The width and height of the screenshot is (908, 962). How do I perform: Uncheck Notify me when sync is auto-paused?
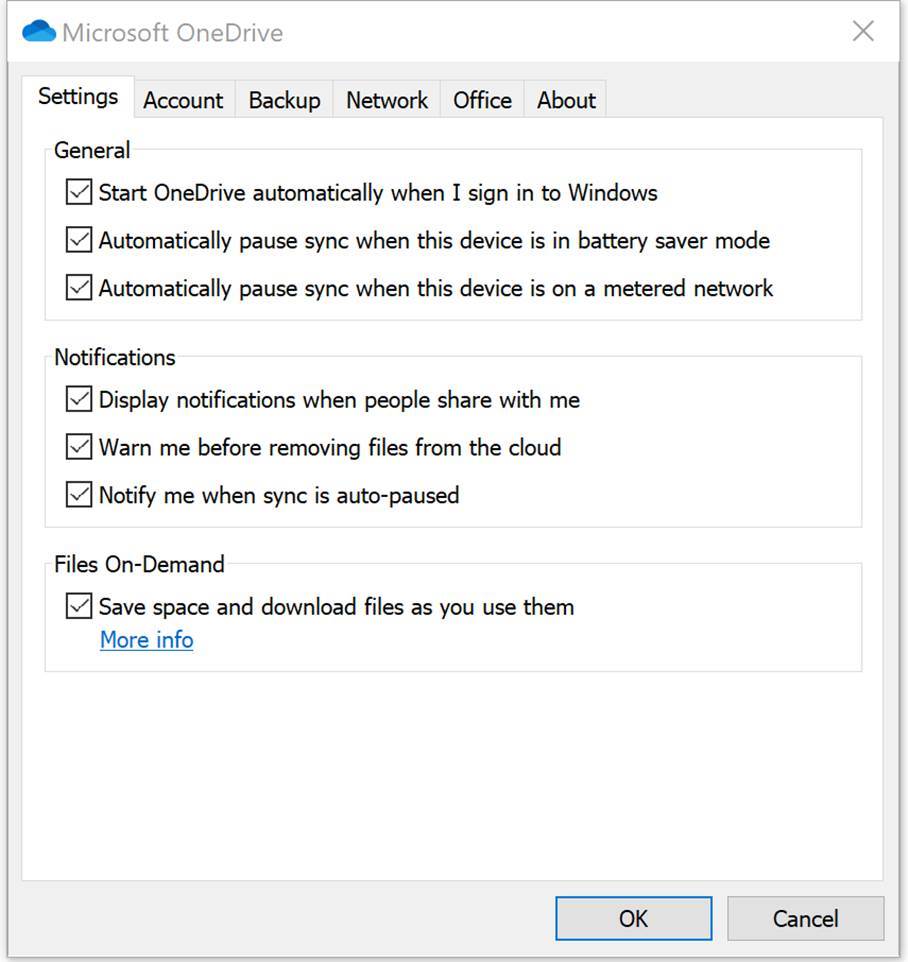79,495
